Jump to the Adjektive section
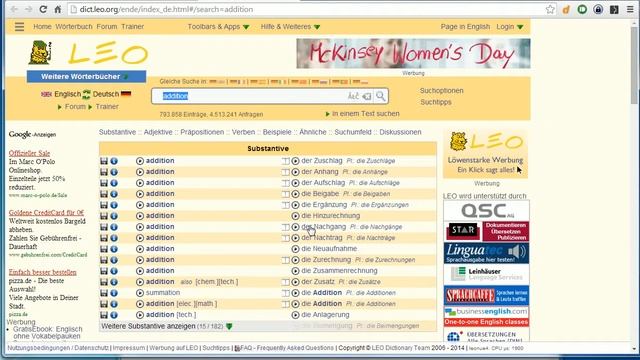 158,132
